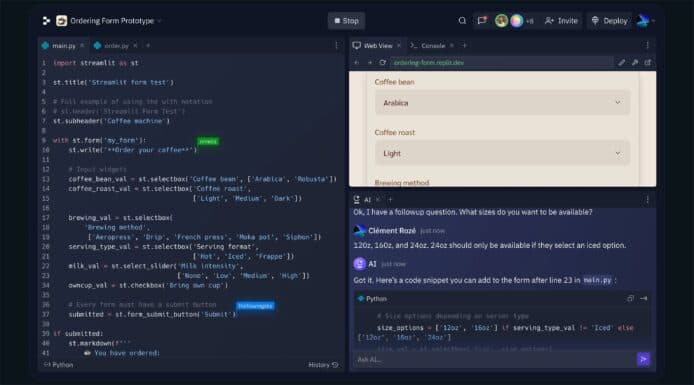This screenshot has width=694, height=385.
Task: Close the AI tab
Action: click(x=378, y=200)
